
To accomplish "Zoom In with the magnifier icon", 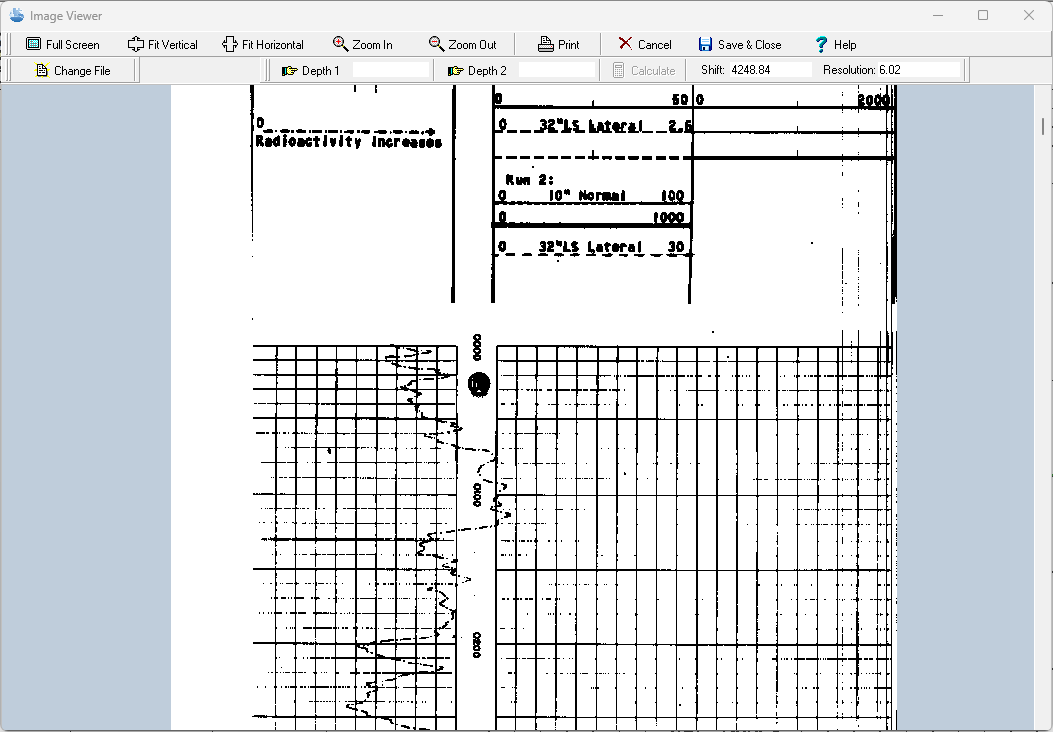I will 362,44.
